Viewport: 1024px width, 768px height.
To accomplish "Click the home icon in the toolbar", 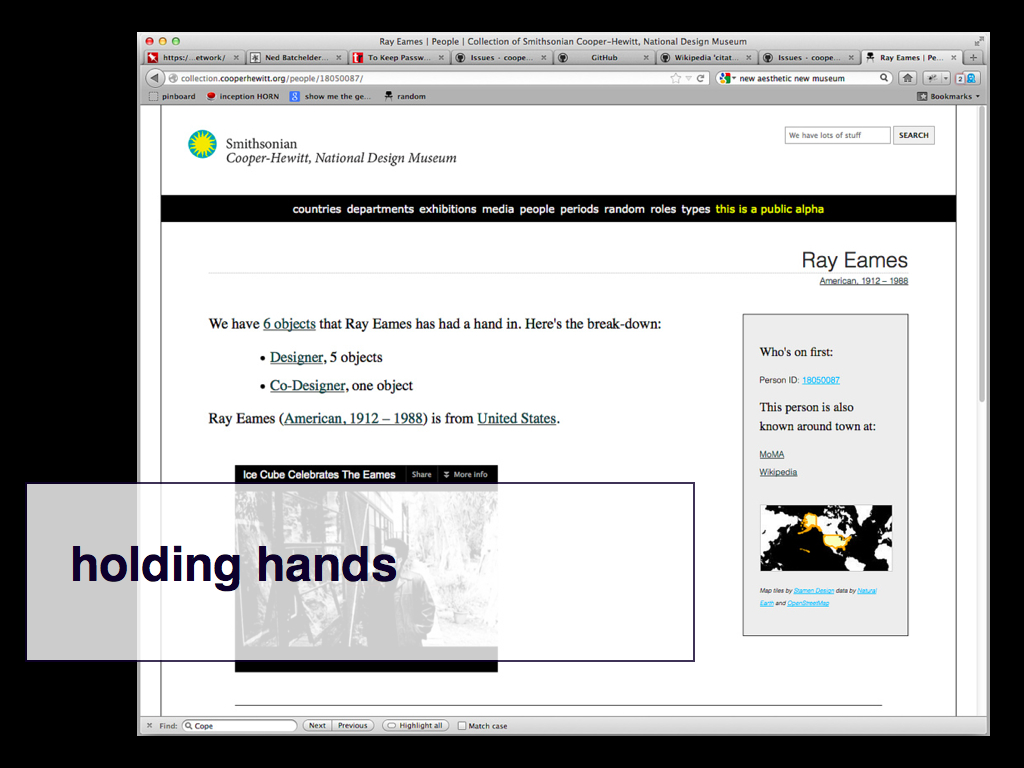I will [x=907, y=78].
